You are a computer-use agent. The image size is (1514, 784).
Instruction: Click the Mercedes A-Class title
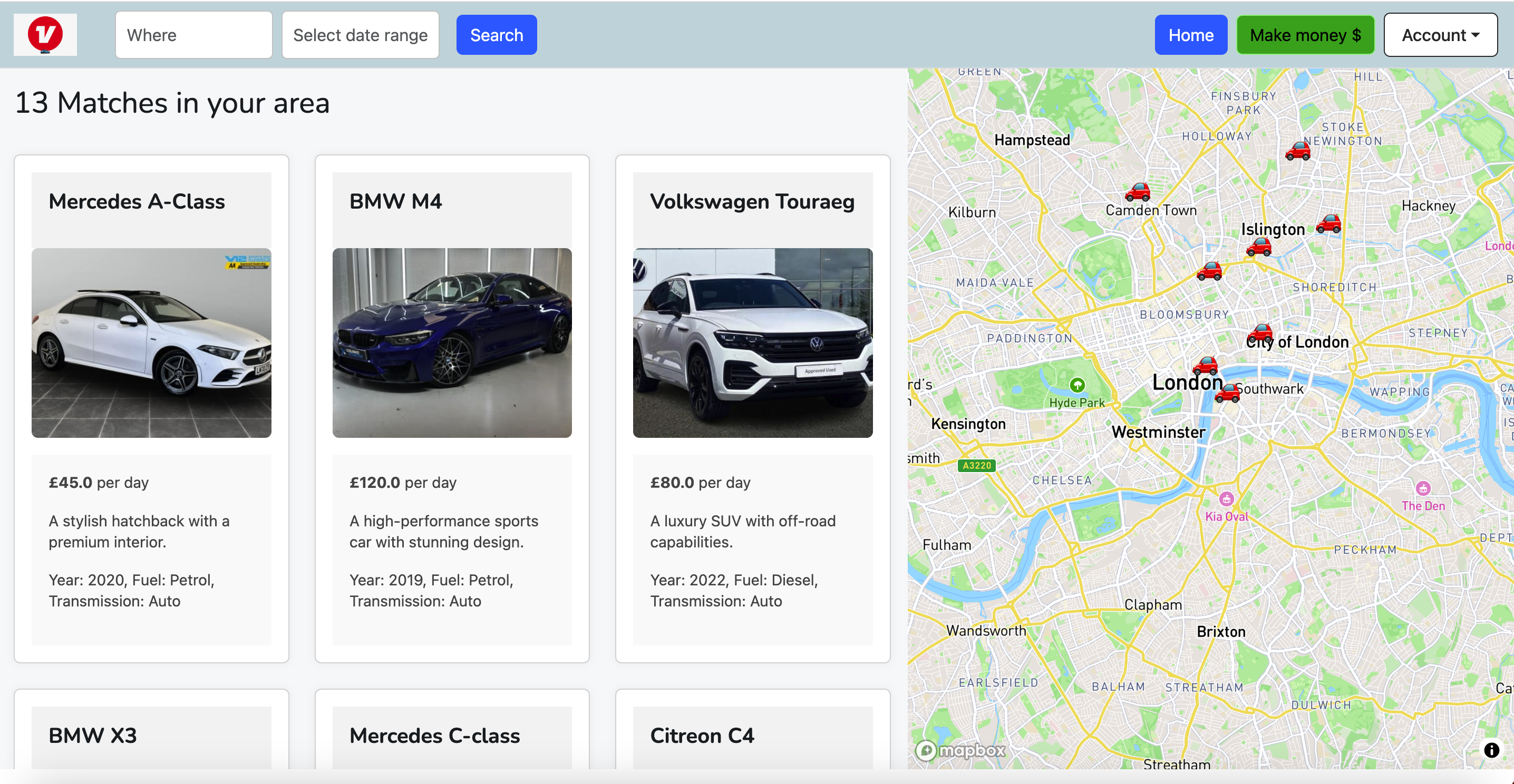point(137,201)
